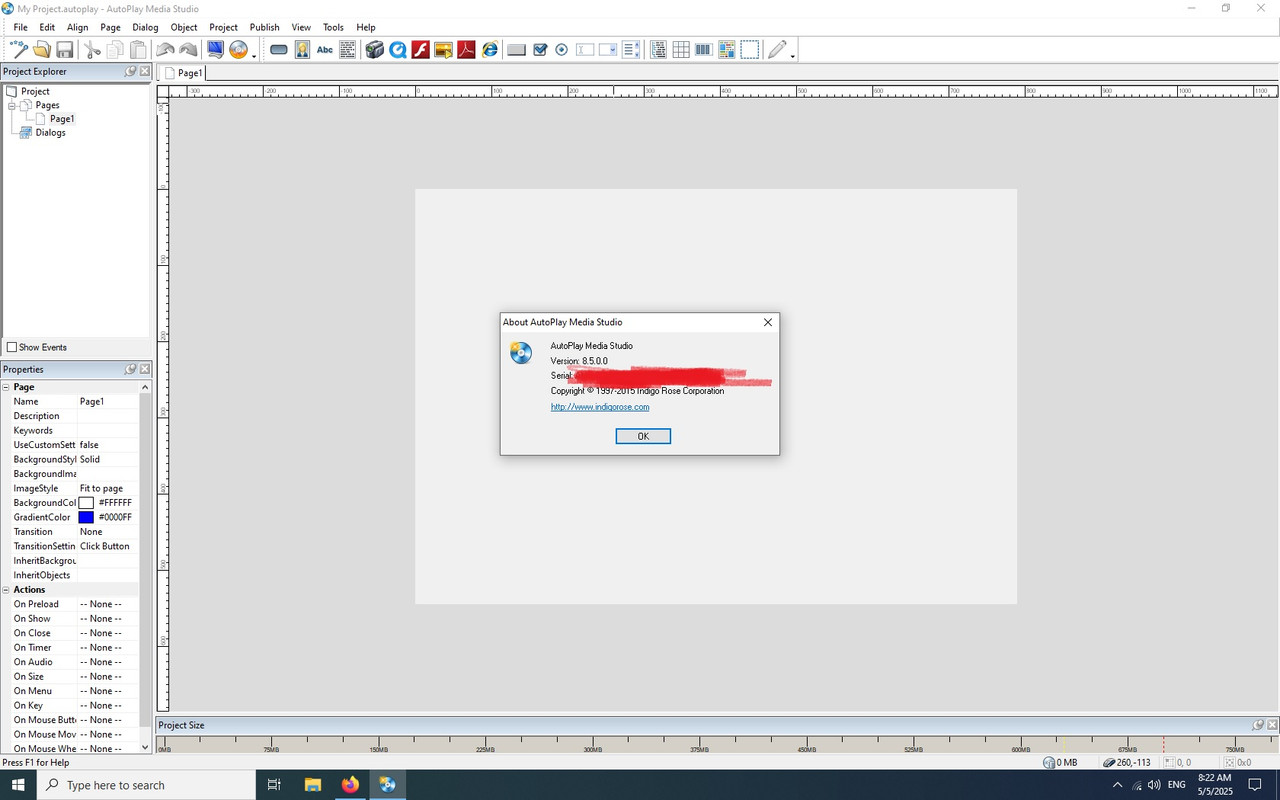Open the dropdown arrow next to the pencil
Viewport: 1280px width, 800px height.
[x=793, y=56]
